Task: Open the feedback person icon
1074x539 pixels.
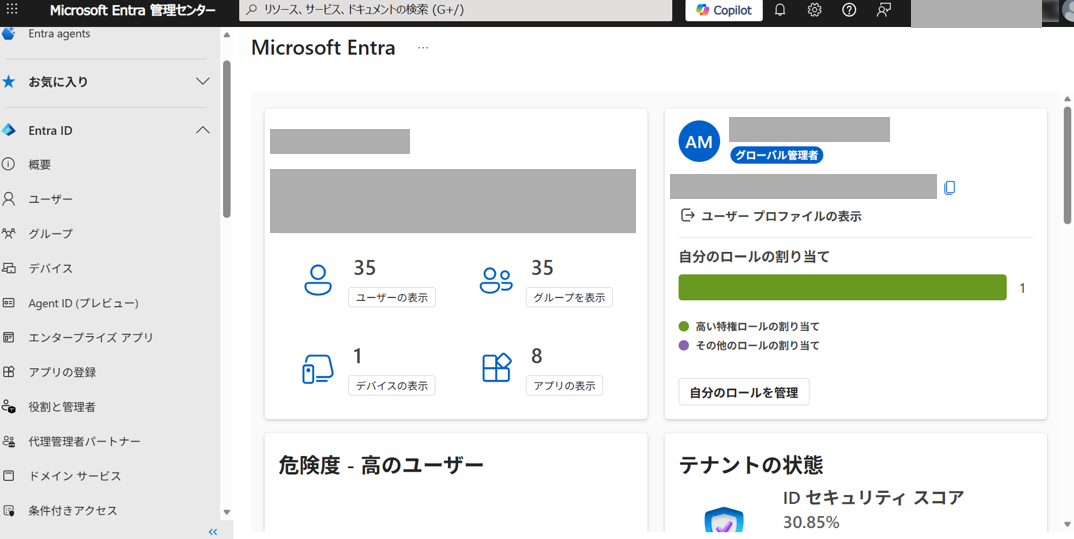Action: [x=884, y=10]
